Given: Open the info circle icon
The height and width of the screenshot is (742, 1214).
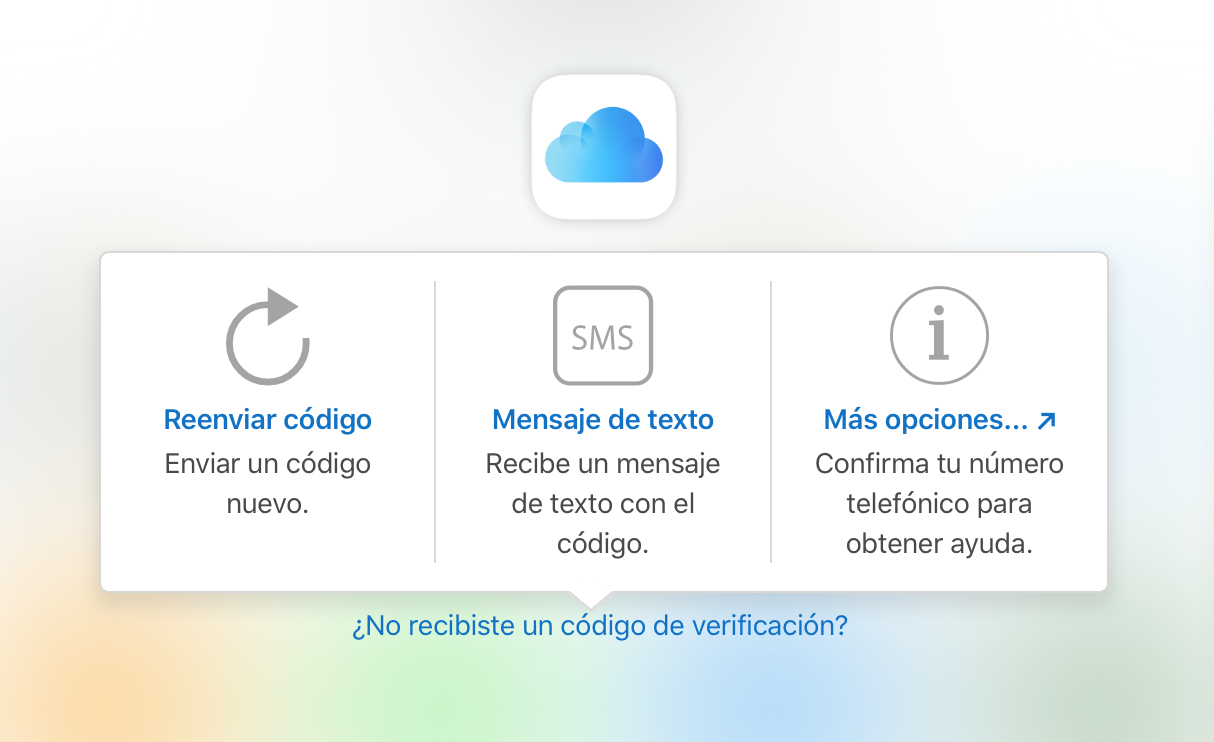Looking at the screenshot, I should tap(939, 336).
